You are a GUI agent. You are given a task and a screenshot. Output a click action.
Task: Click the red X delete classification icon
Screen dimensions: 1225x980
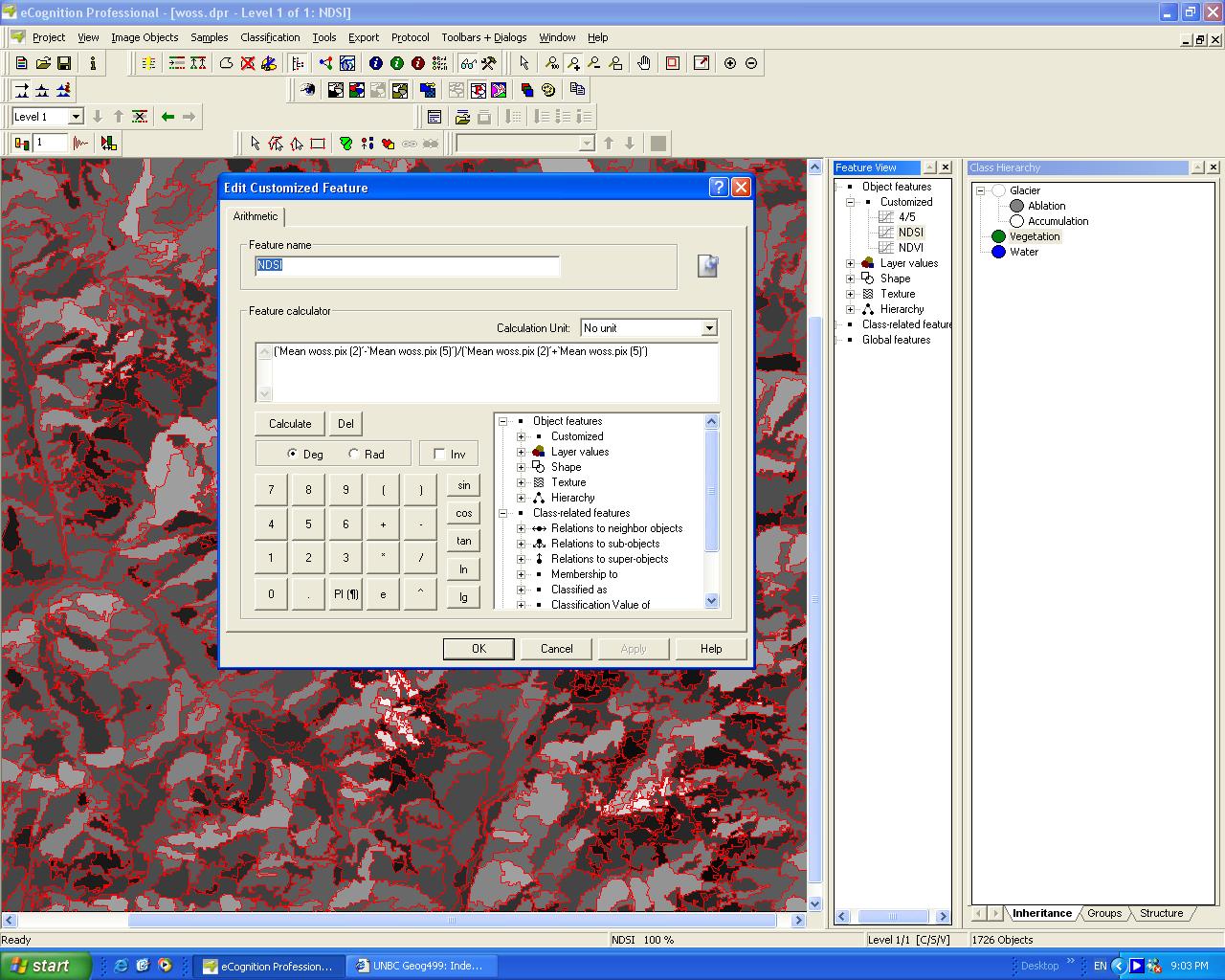[247, 63]
